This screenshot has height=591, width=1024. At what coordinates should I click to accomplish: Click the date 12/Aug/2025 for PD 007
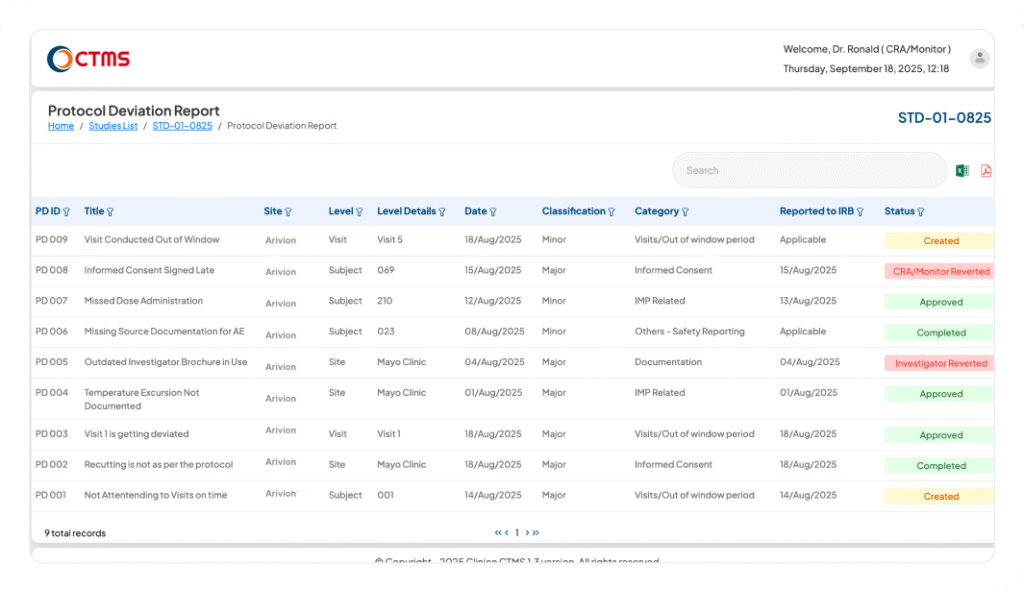(493, 301)
